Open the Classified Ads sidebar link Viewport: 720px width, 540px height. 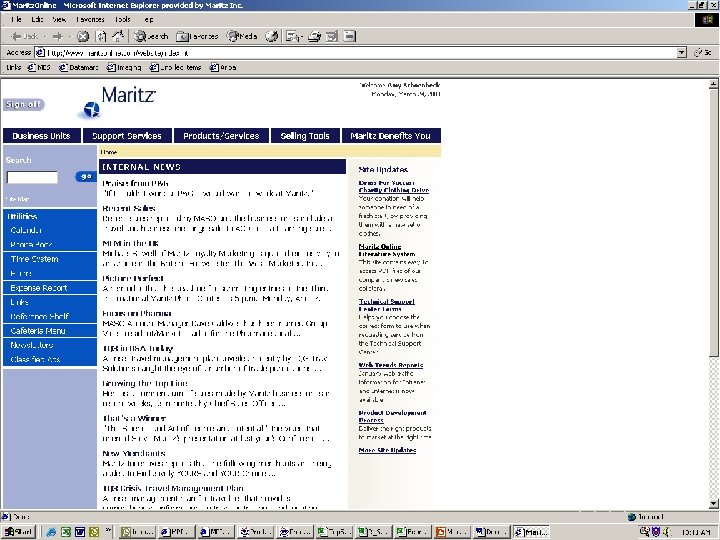(35, 360)
